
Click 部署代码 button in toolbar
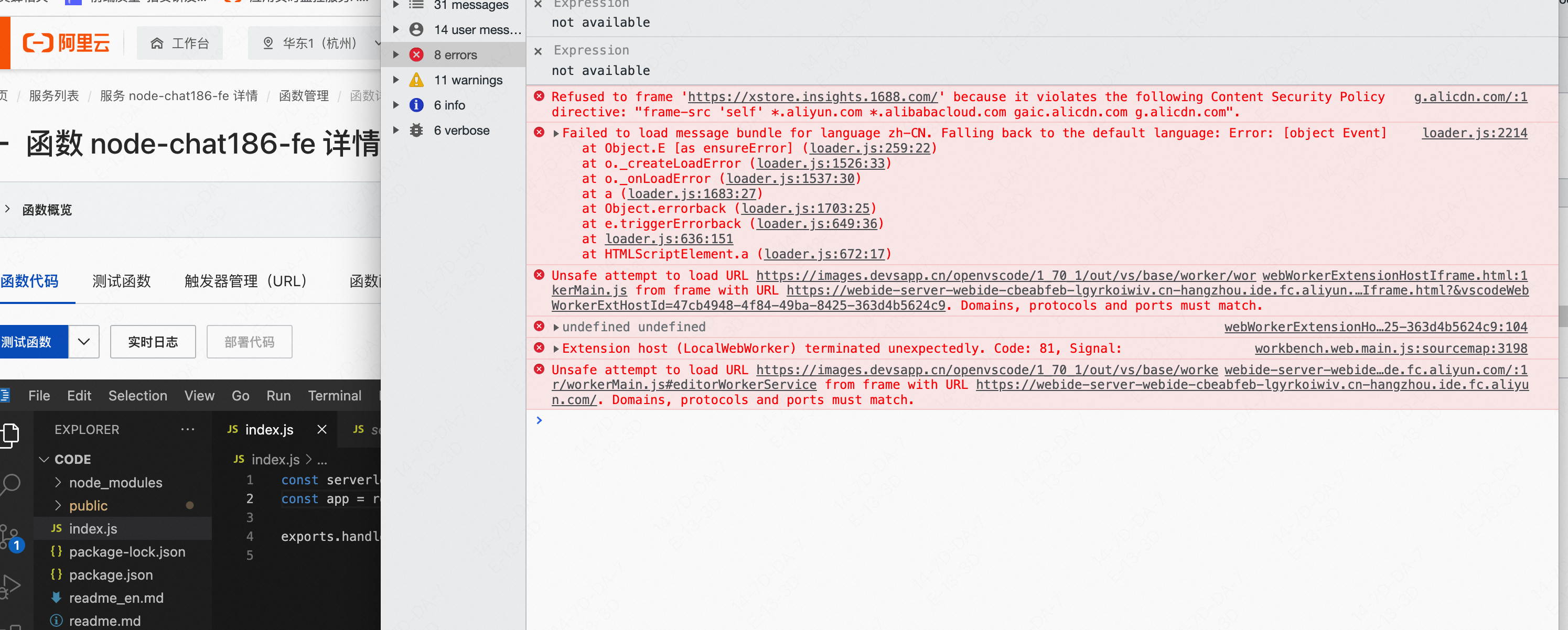[x=249, y=344]
